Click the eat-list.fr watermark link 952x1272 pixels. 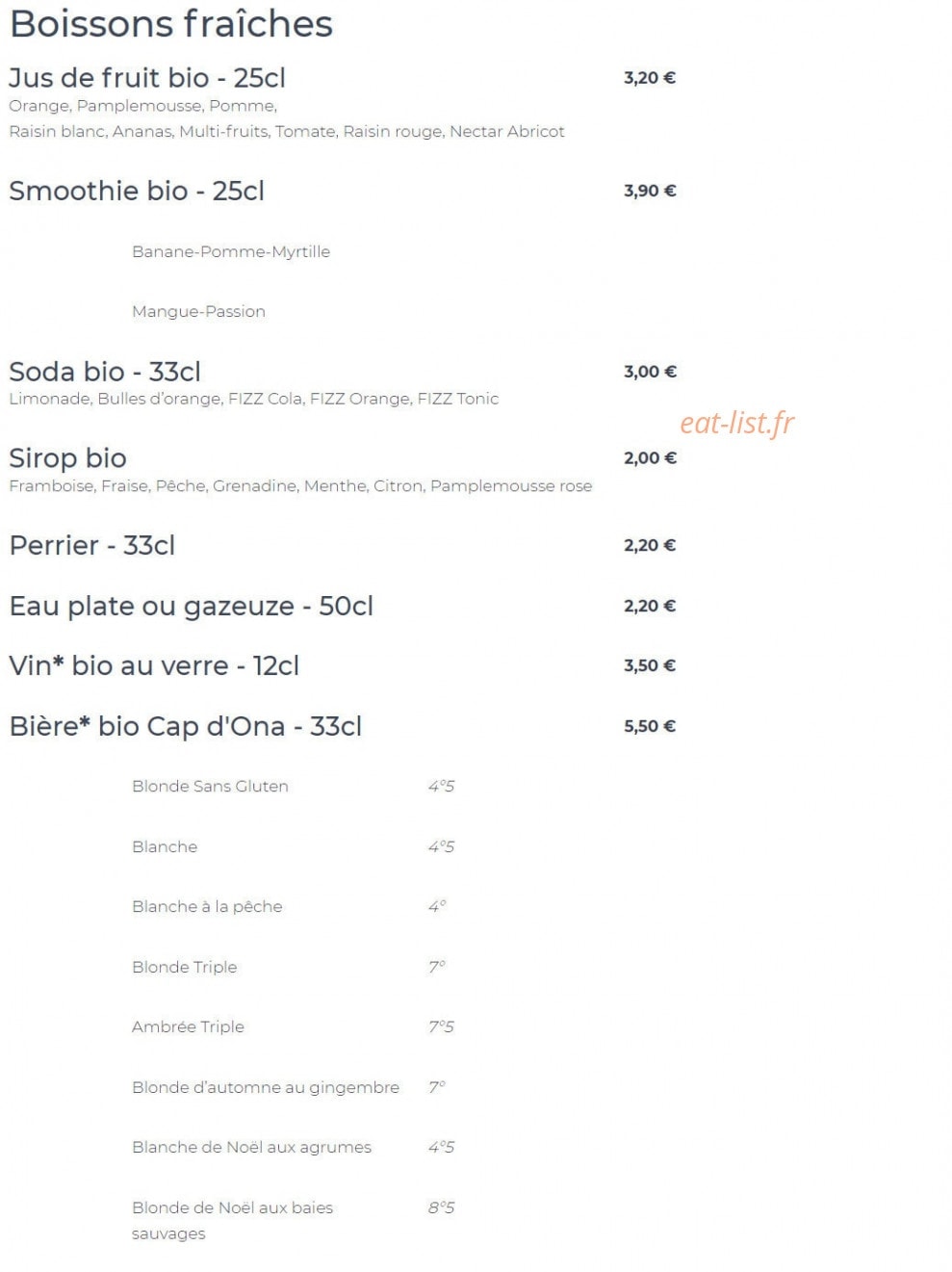tap(737, 423)
